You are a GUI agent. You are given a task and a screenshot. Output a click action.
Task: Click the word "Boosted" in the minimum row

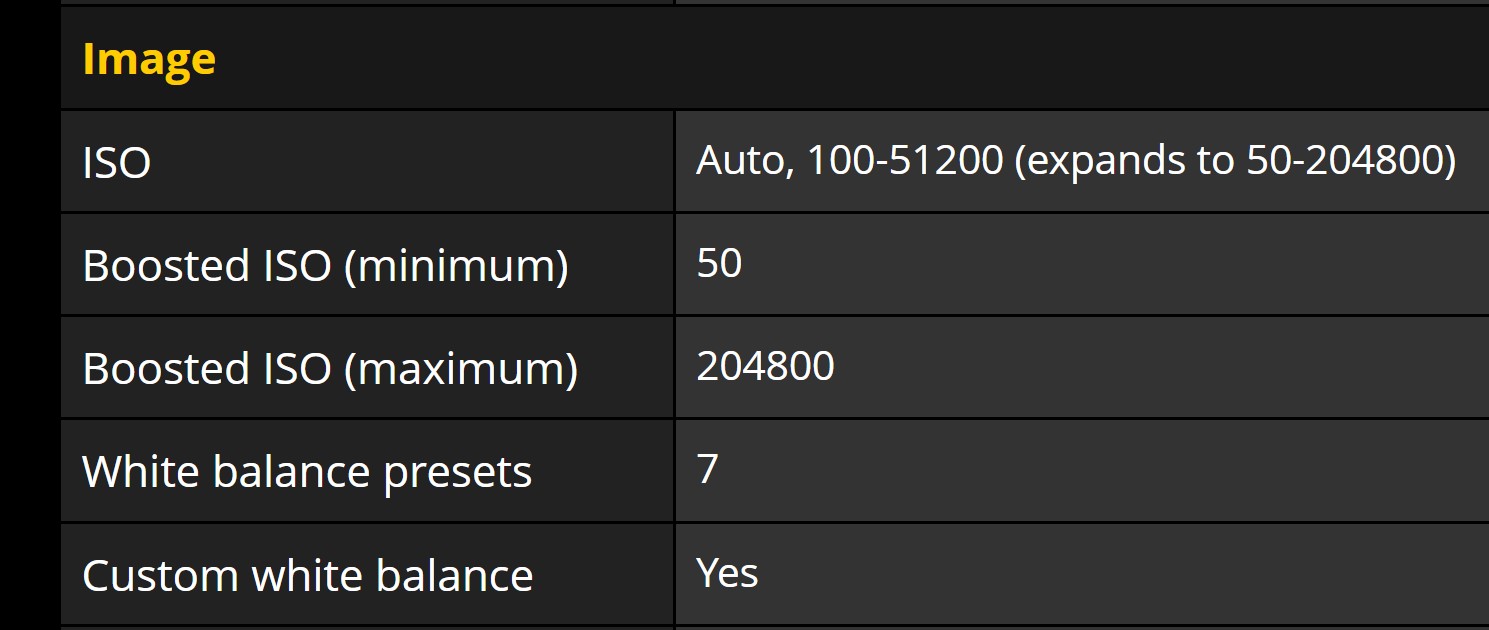pyautogui.click(x=152, y=266)
